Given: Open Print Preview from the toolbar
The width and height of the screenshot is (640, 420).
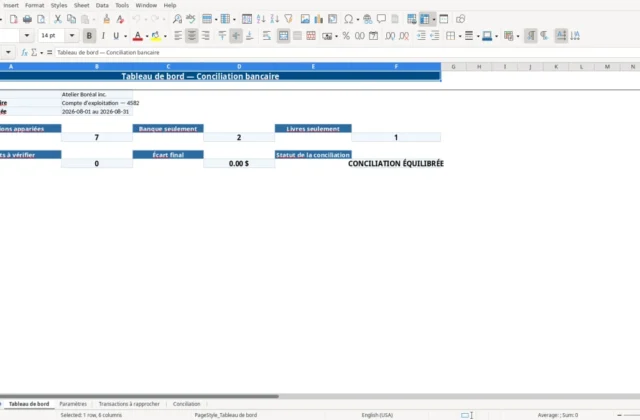Looking at the screenshot, I should tap(41, 19).
